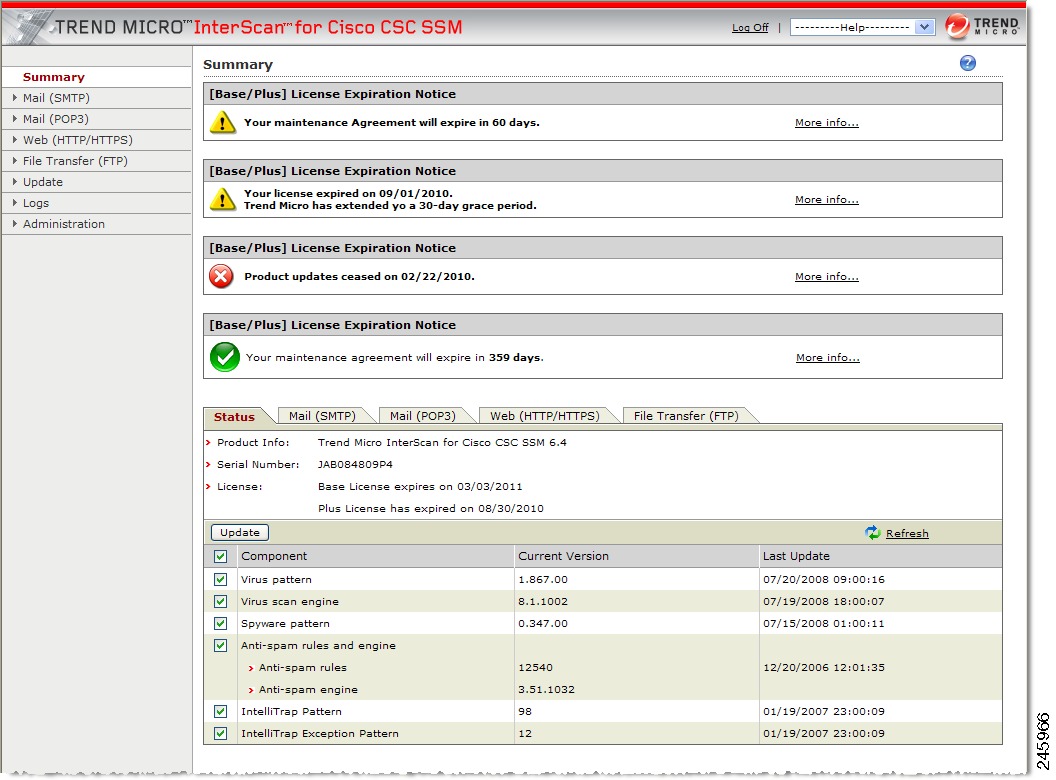Click Virus pattern version 1.867.00
The width and height of the screenshot is (1056, 780).
tap(543, 579)
